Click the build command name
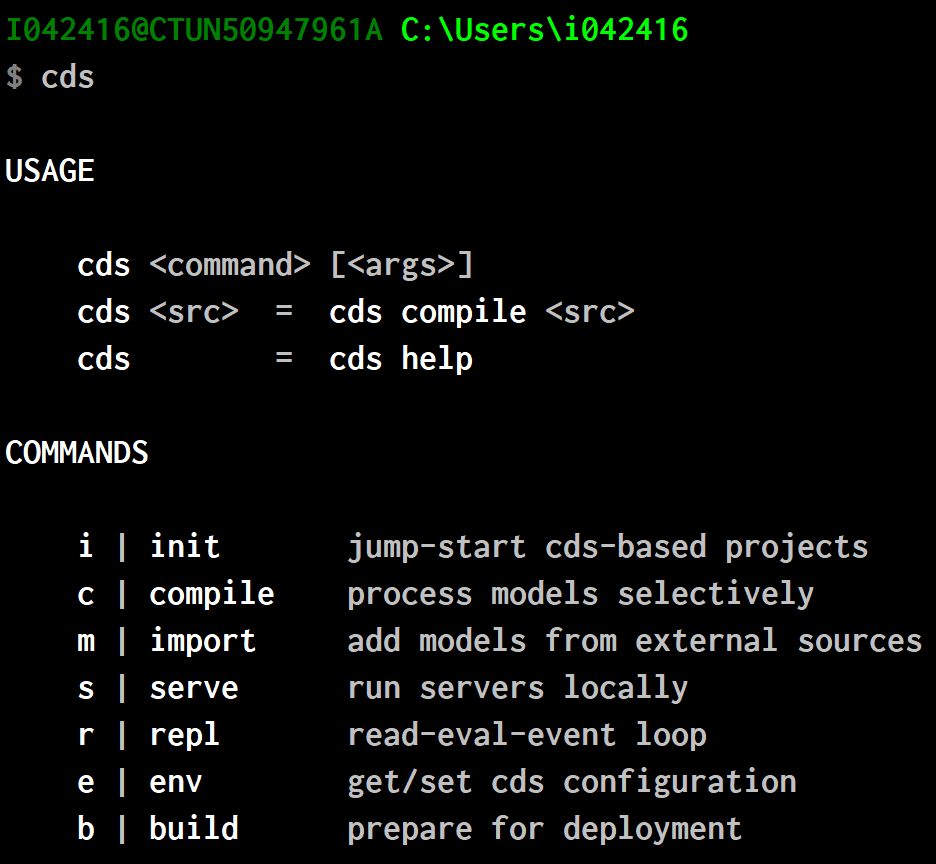Screen dimensions: 936x864 pos(194,828)
